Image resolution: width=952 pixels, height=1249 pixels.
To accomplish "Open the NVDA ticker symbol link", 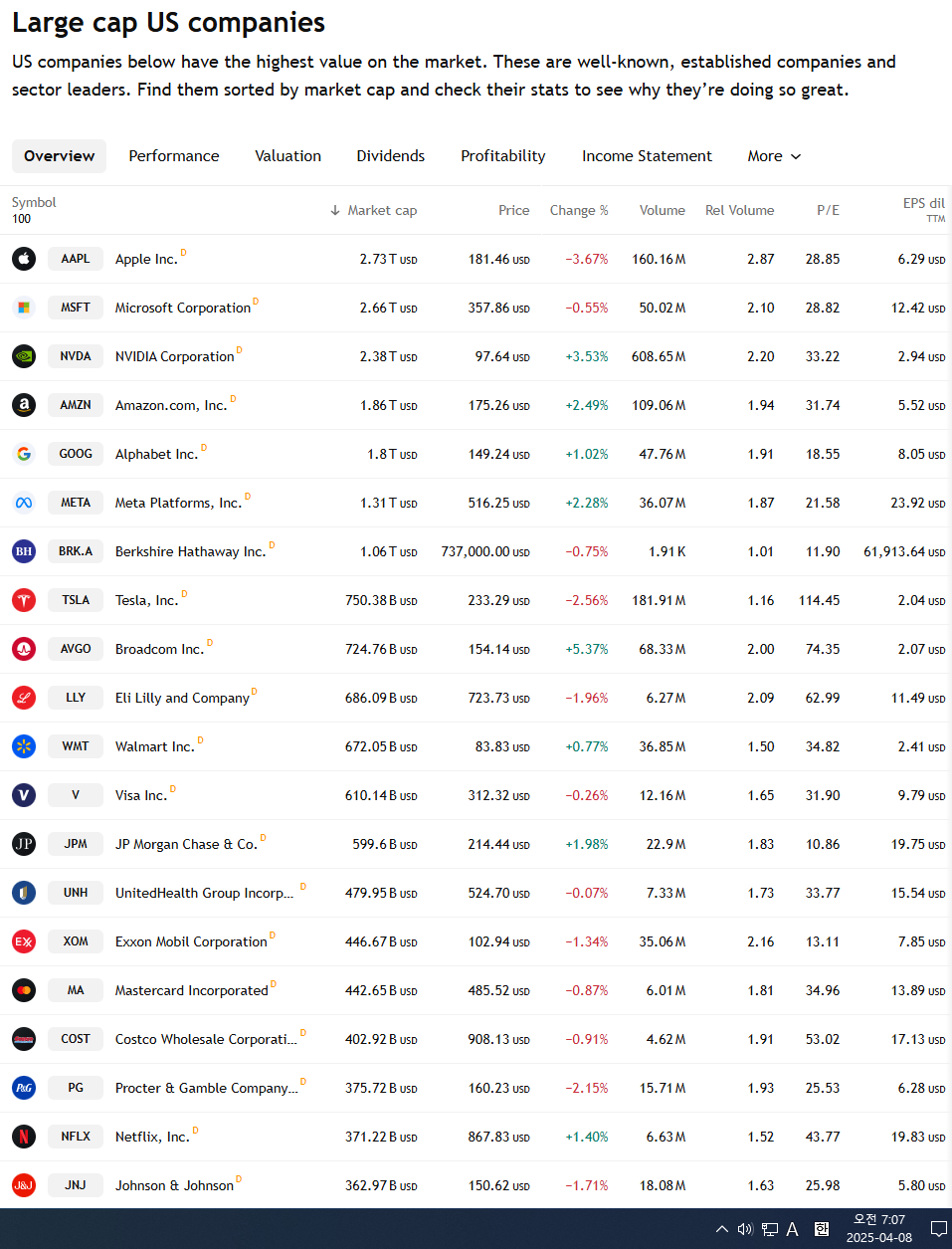I will point(76,356).
